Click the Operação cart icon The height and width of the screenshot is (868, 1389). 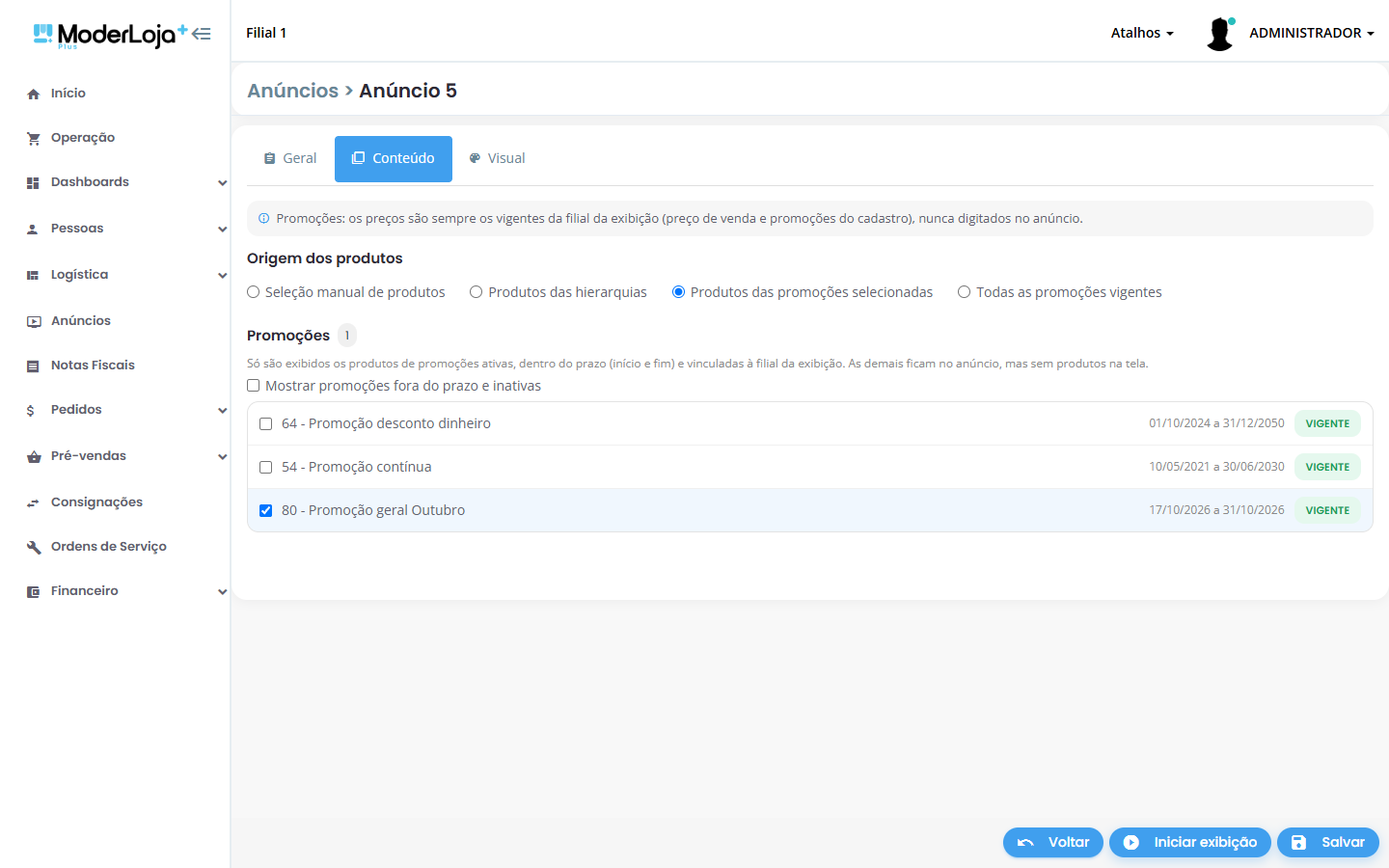coord(34,138)
